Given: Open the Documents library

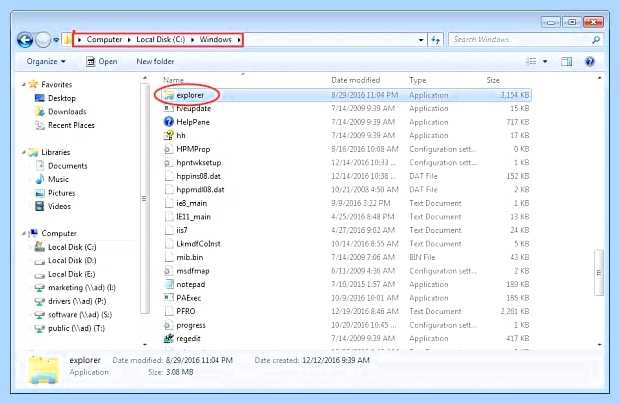Looking at the screenshot, I should coord(61,166).
